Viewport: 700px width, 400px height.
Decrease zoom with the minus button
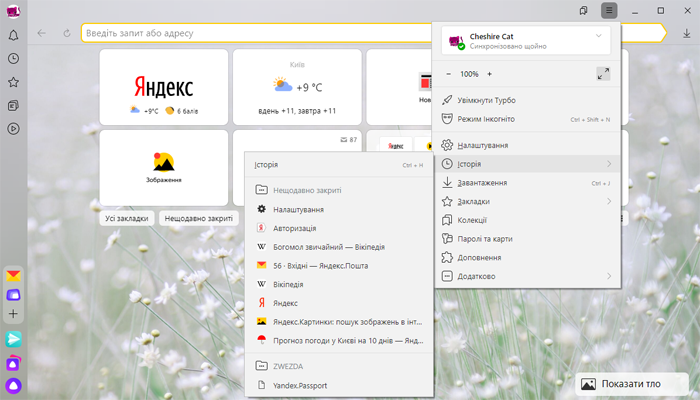449,74
